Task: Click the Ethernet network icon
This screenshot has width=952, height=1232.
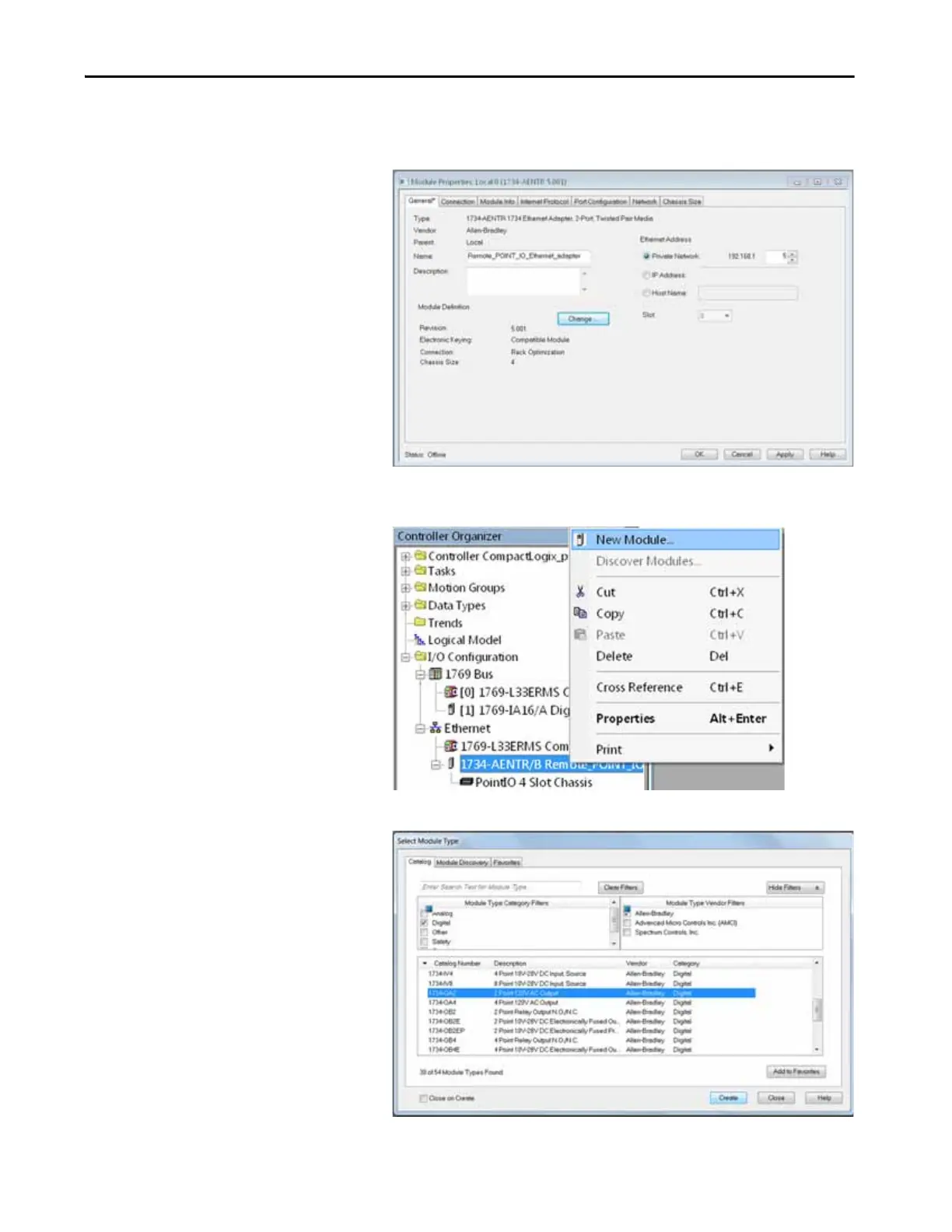Action: click(436, 728)
